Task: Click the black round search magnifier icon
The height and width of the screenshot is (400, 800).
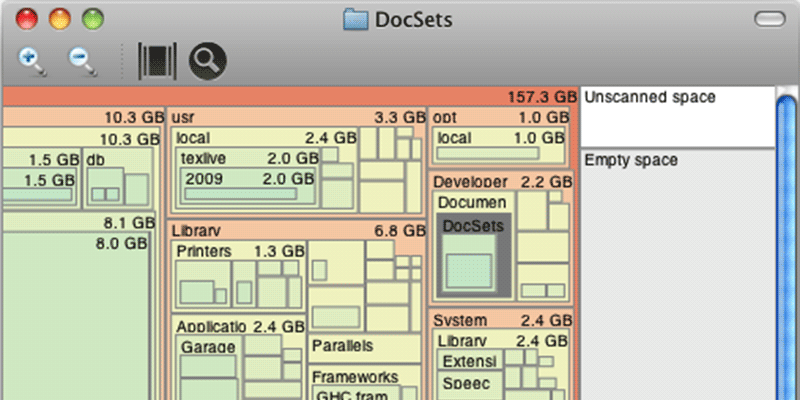Action: [208, 61]
